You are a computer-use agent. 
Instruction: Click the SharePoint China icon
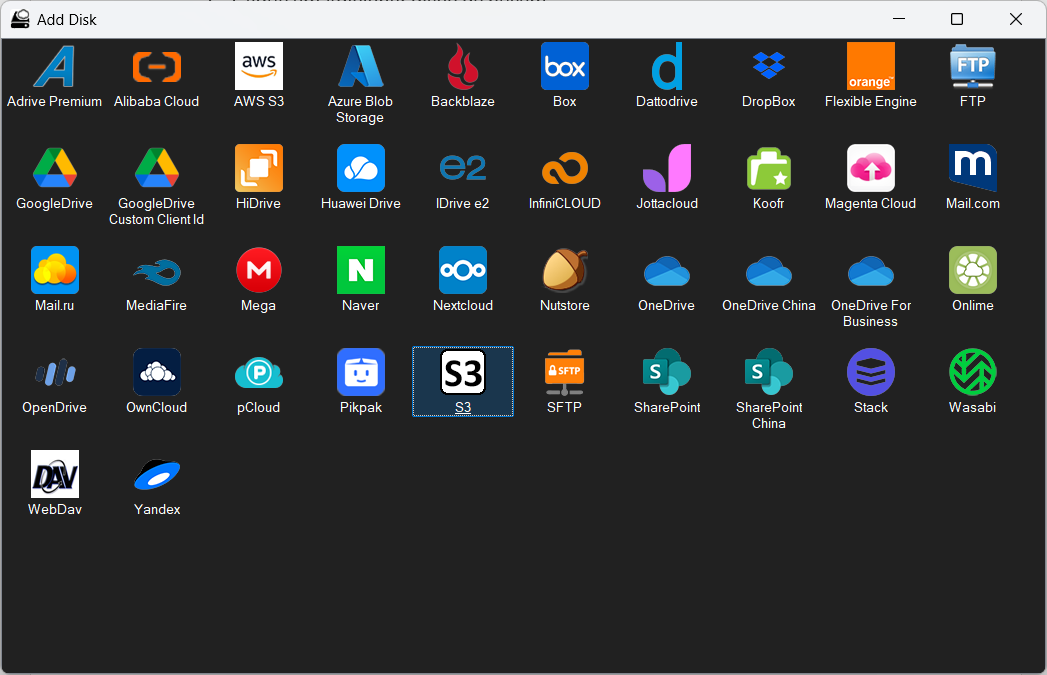[768, 373]
